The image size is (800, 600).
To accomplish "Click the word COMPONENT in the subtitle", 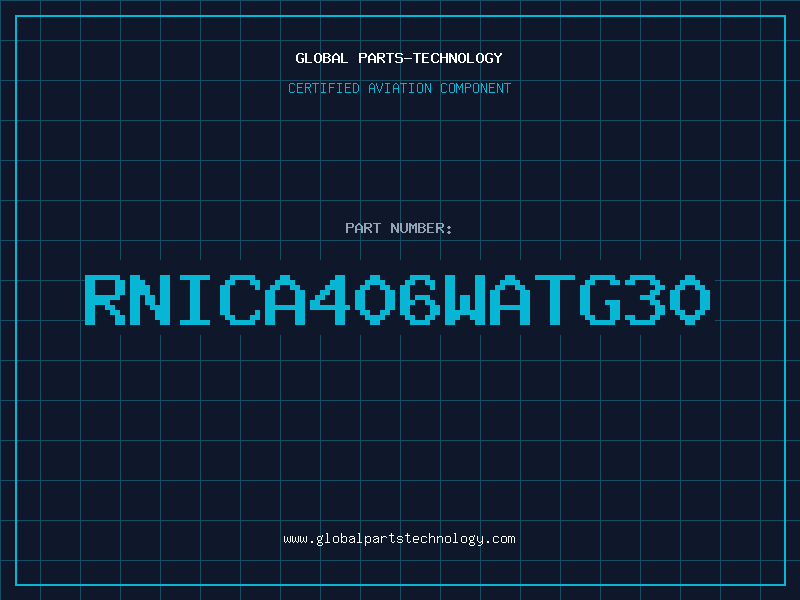I will pos(476,88).
